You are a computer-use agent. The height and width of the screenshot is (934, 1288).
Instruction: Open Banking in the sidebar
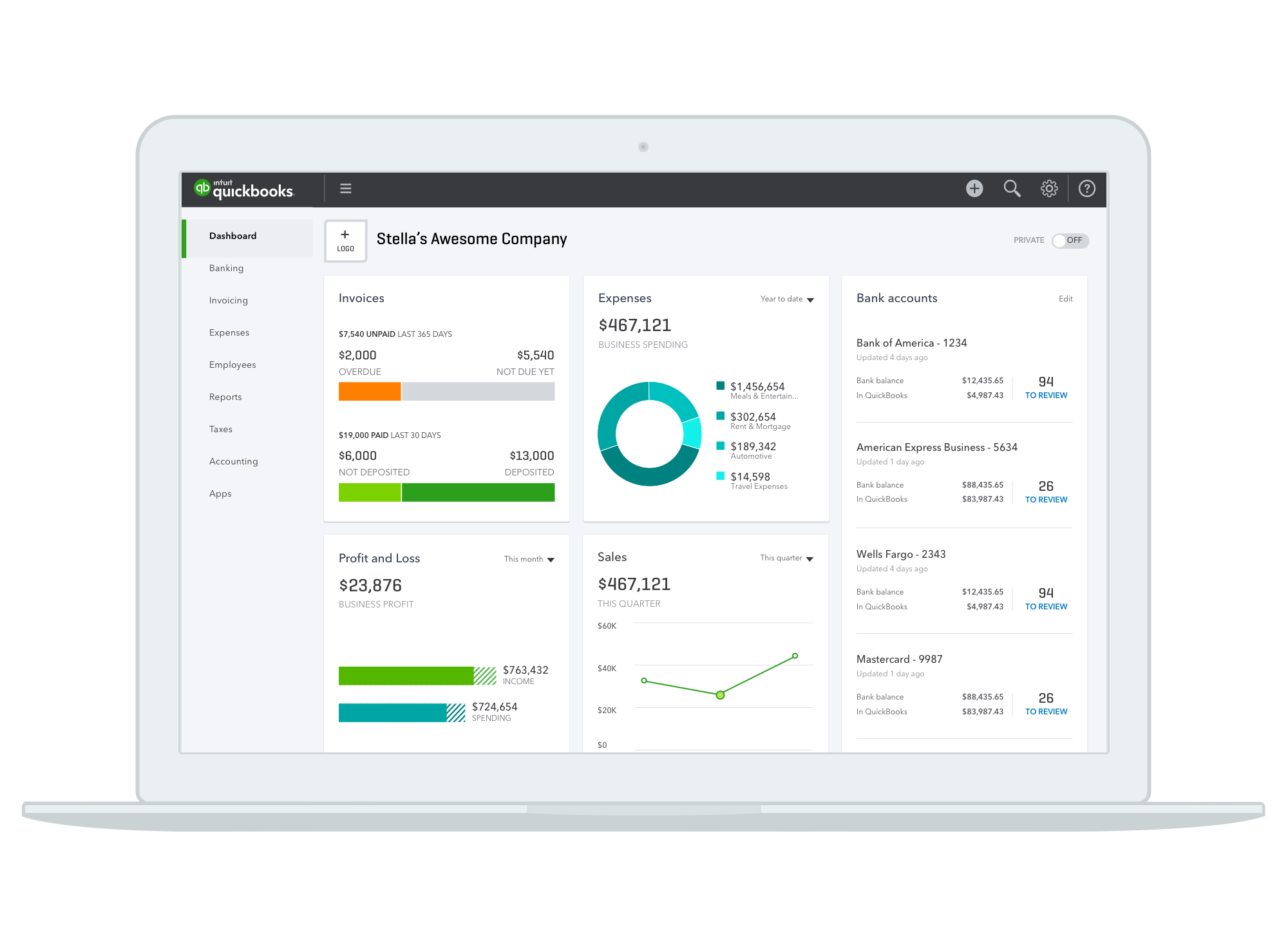pos(227,268)
